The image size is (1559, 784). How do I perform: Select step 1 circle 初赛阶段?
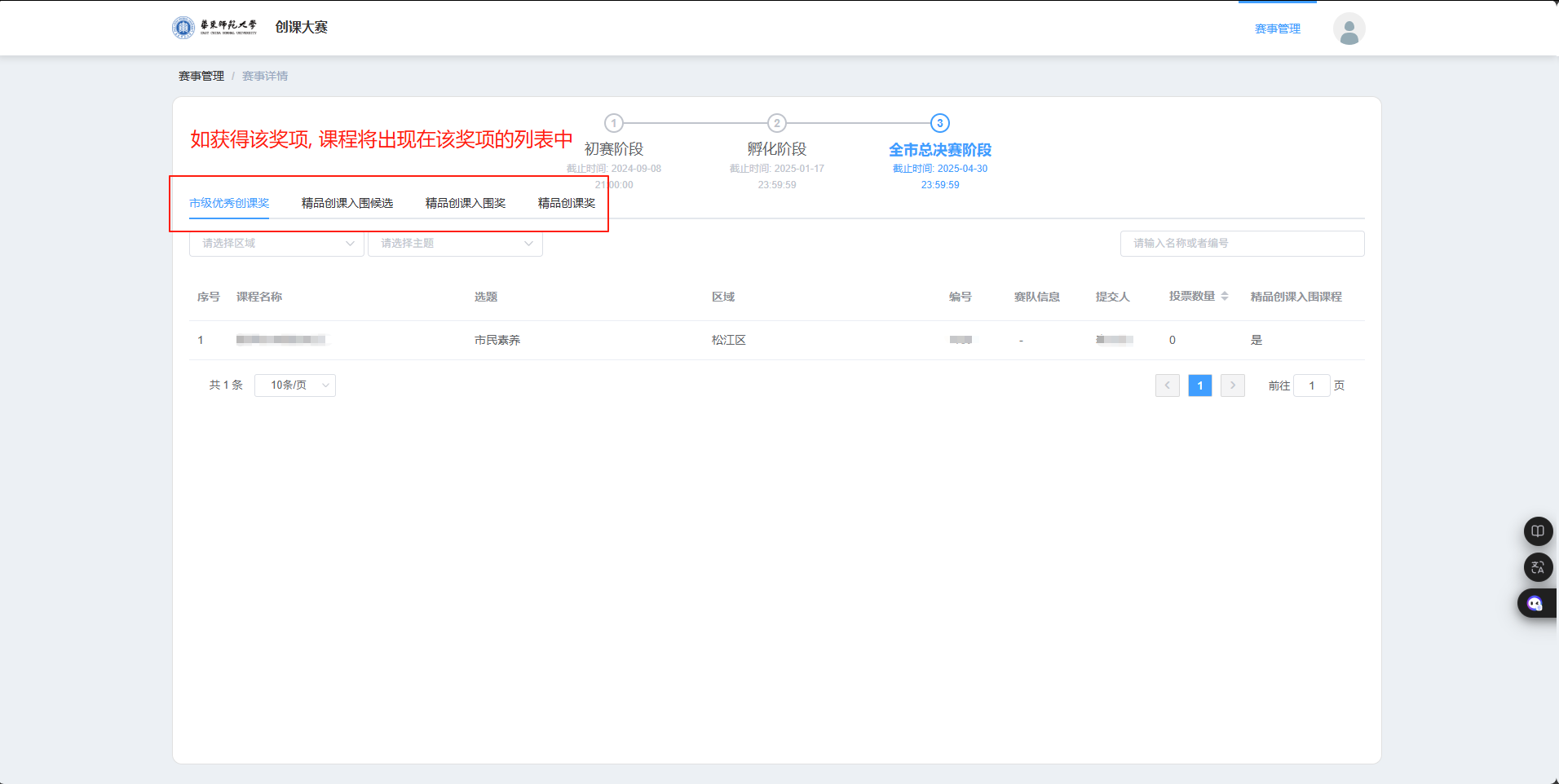click(614, 123)
